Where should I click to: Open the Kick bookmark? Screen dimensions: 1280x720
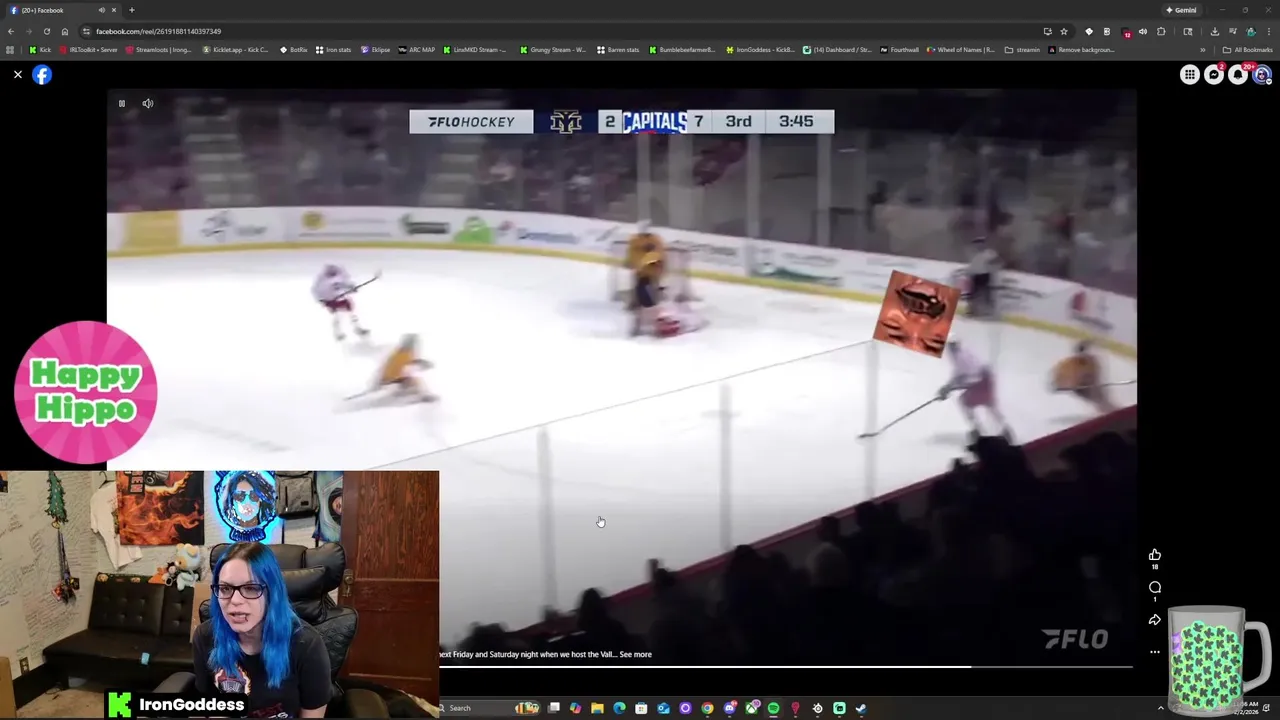tap(40, 49)
